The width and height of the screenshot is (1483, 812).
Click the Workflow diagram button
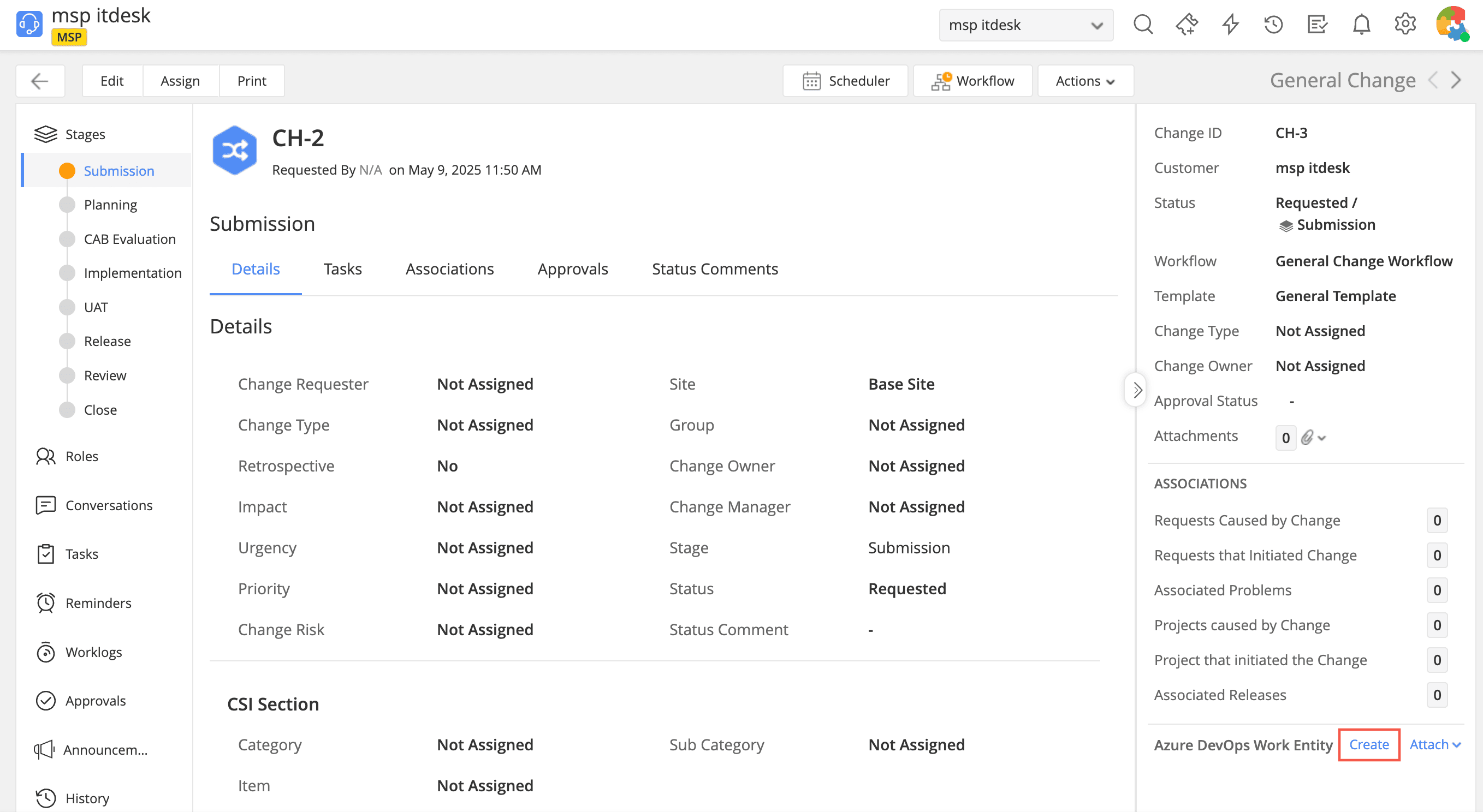(972, 81)
